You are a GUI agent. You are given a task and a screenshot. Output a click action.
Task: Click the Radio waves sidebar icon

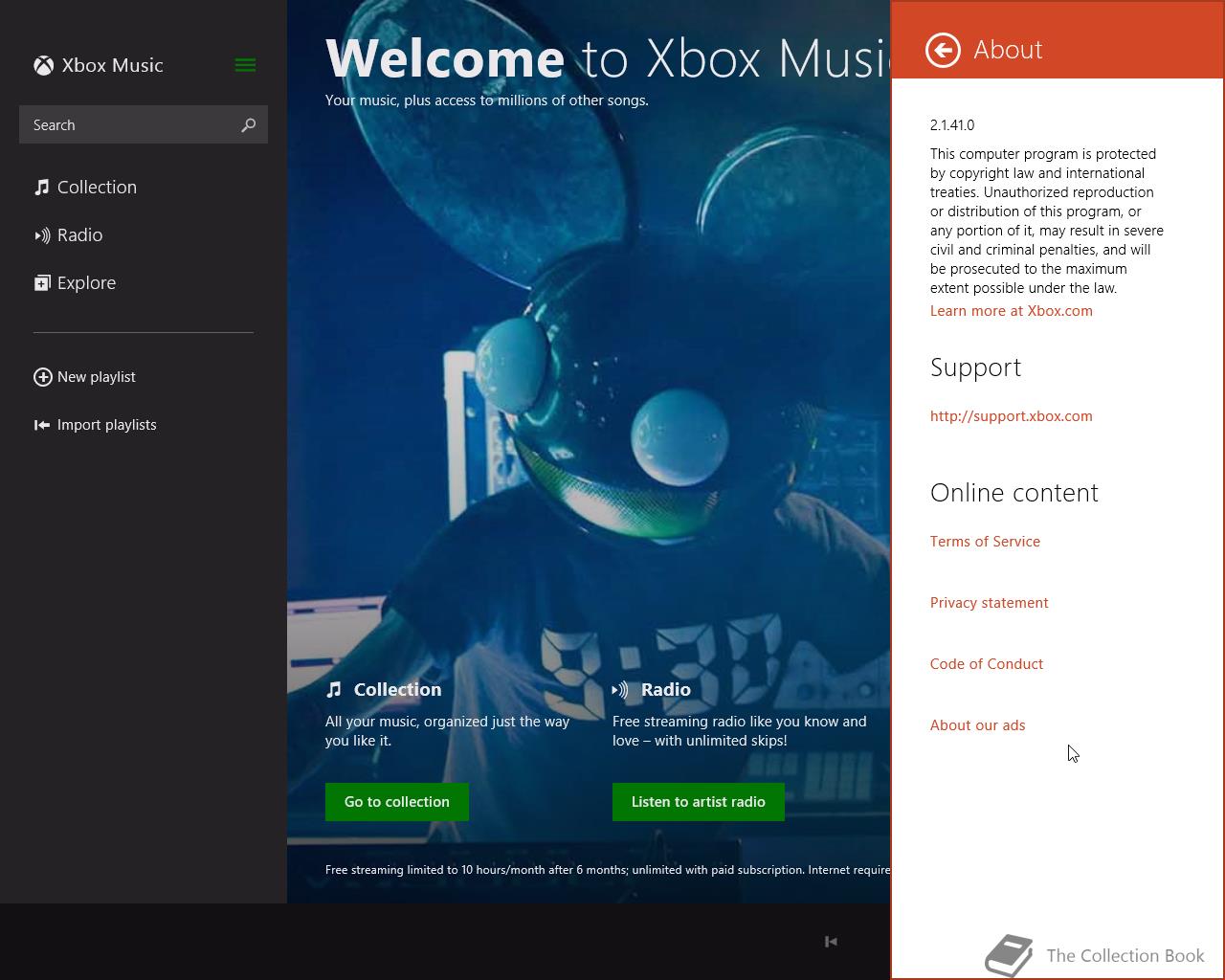[x=42, y=235]
